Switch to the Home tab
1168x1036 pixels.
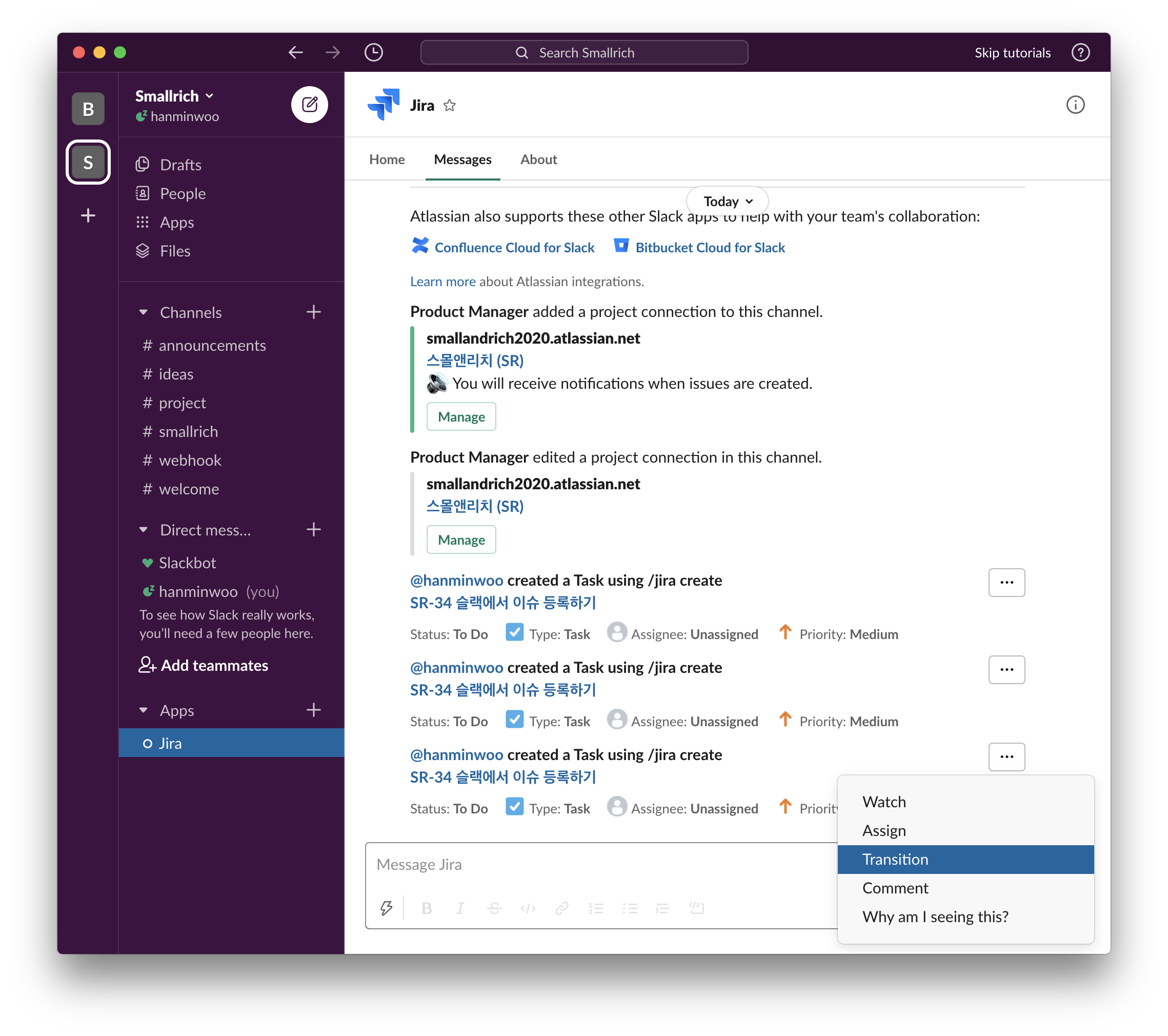tap(387, 160)
